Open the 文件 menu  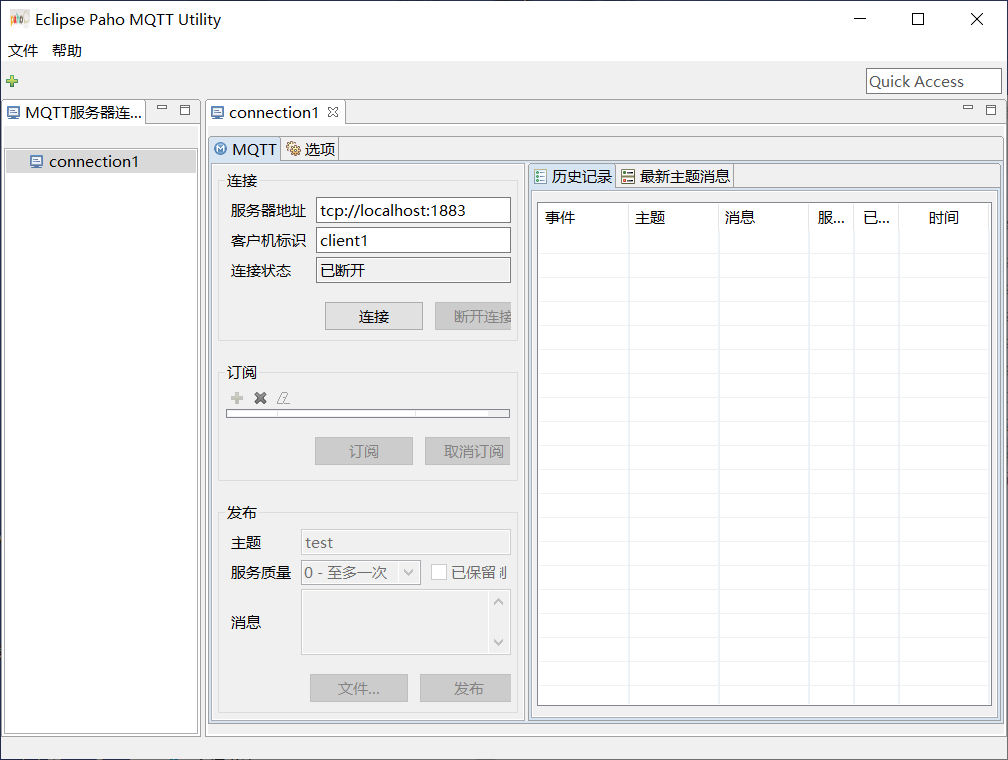point(23,50)
